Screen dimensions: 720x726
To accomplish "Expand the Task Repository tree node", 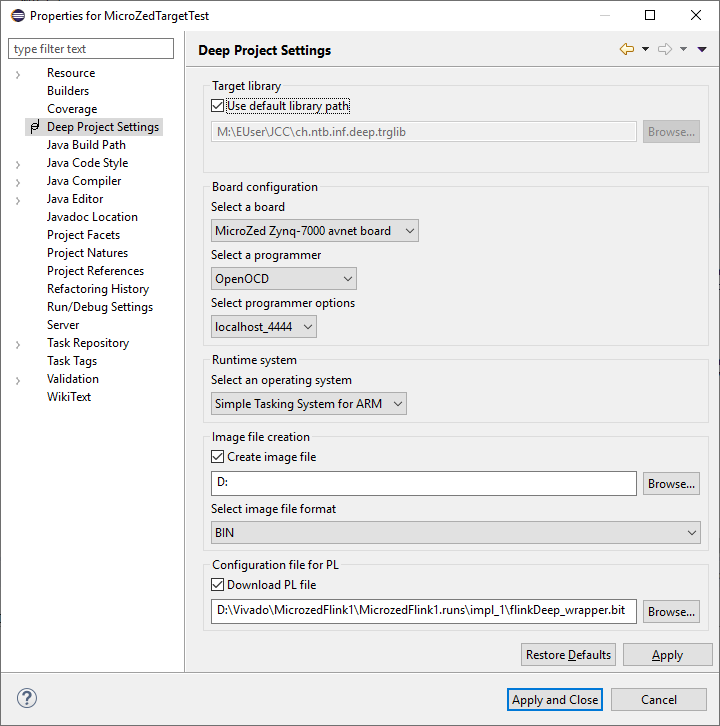I will 18,343.
